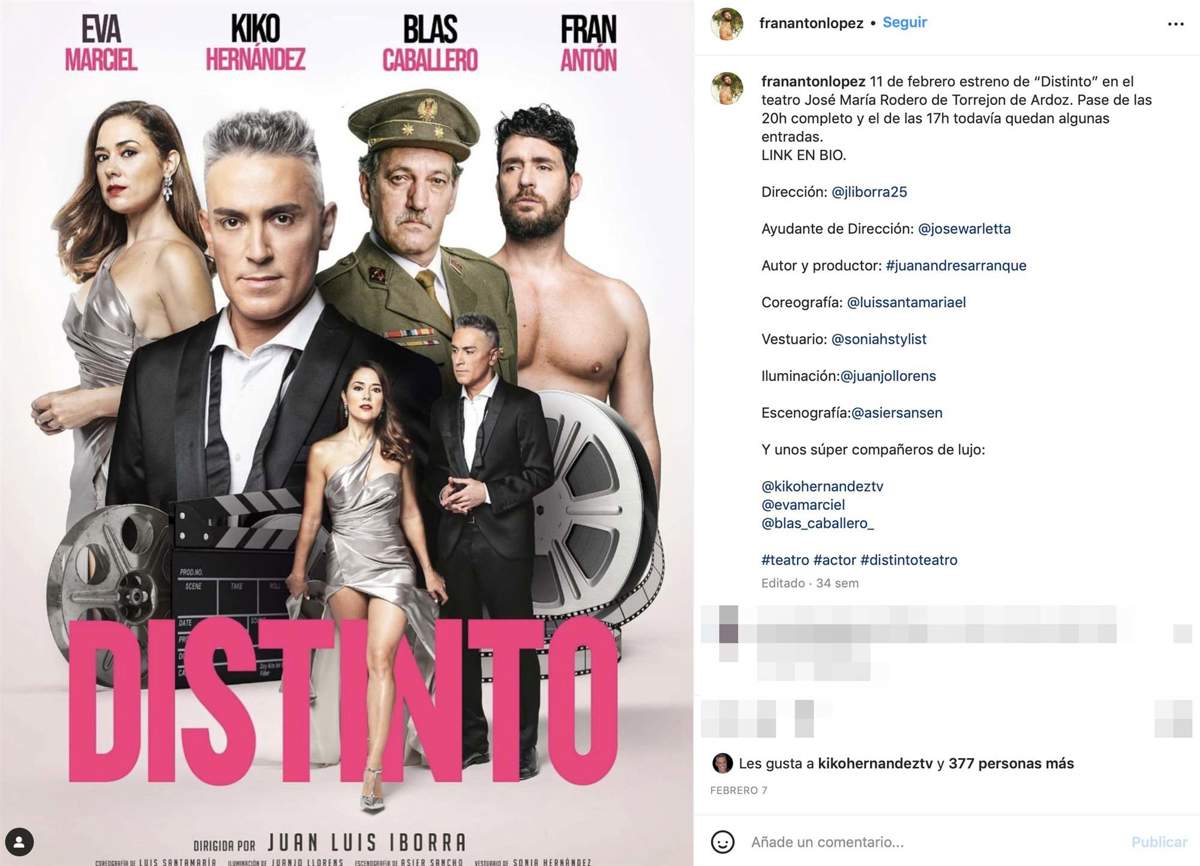The width and height of the screenshot is (1200, 866).
Task: Click the comment input field
Action: point(936,842)
